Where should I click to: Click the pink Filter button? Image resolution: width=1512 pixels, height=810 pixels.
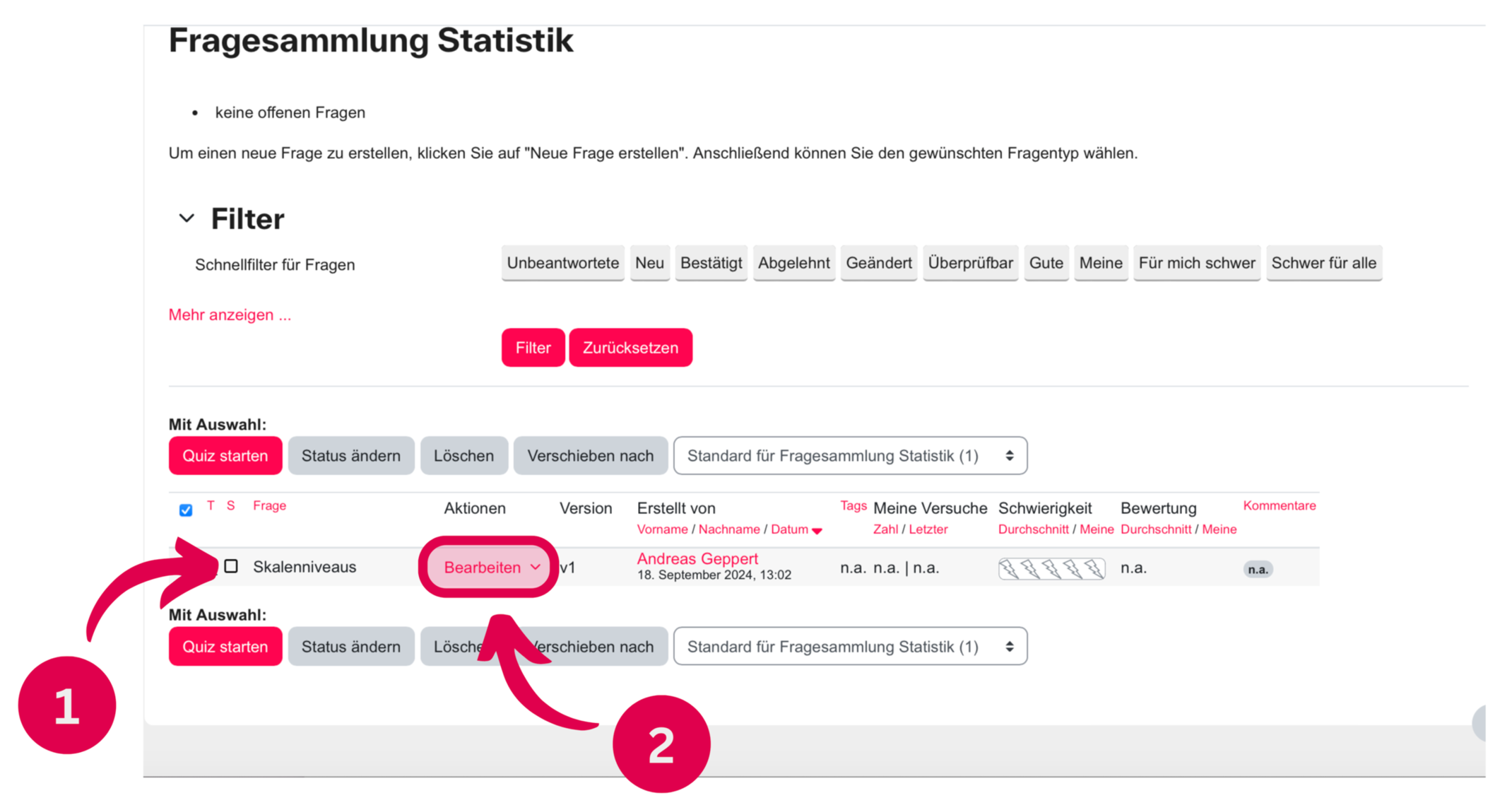533,348
